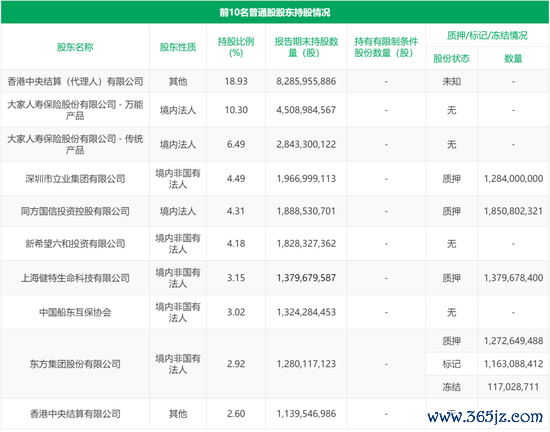The width and height of the screenshot is (550, 432).
Task: Click the 持股比例(%) column header
Action: click(x=236, y=47)
